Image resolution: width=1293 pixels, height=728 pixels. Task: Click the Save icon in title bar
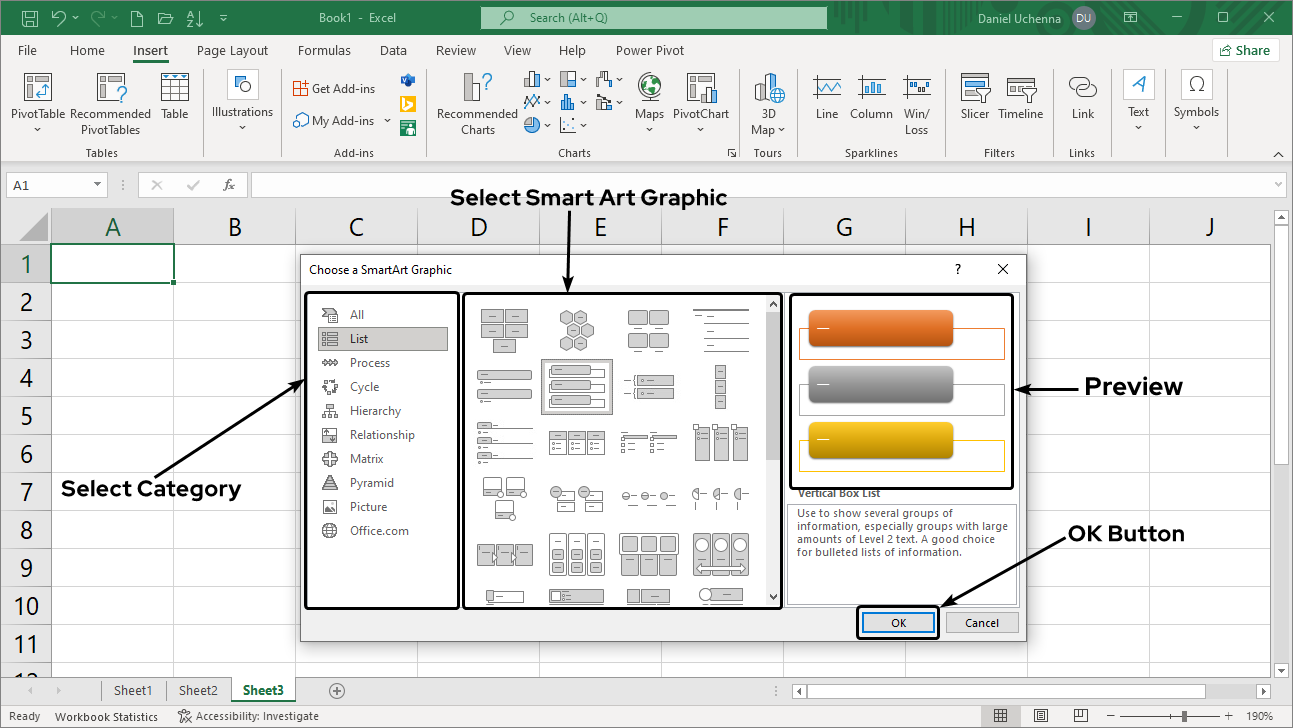[30, 18]
